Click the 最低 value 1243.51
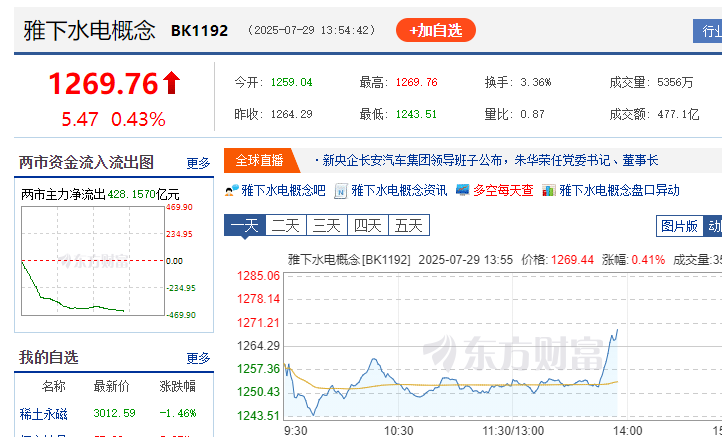 click(x=417, y=114)
